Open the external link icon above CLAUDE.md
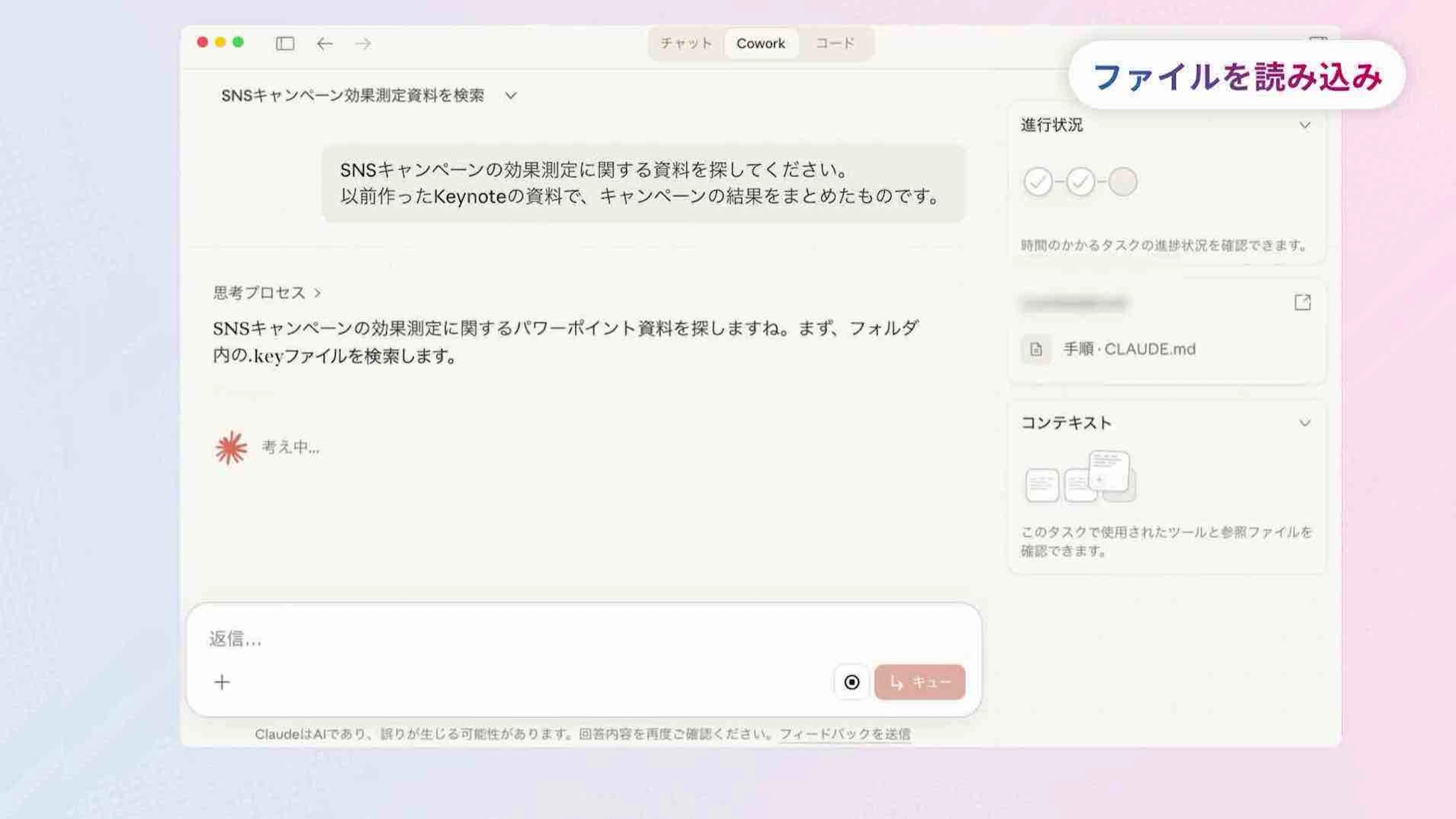 click(1302, 303)
